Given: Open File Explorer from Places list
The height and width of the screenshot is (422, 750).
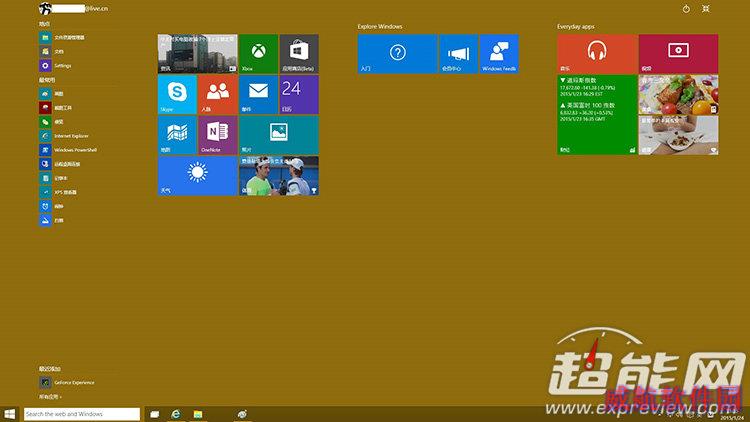Looking at the screenshot, I should pos(62,37).
